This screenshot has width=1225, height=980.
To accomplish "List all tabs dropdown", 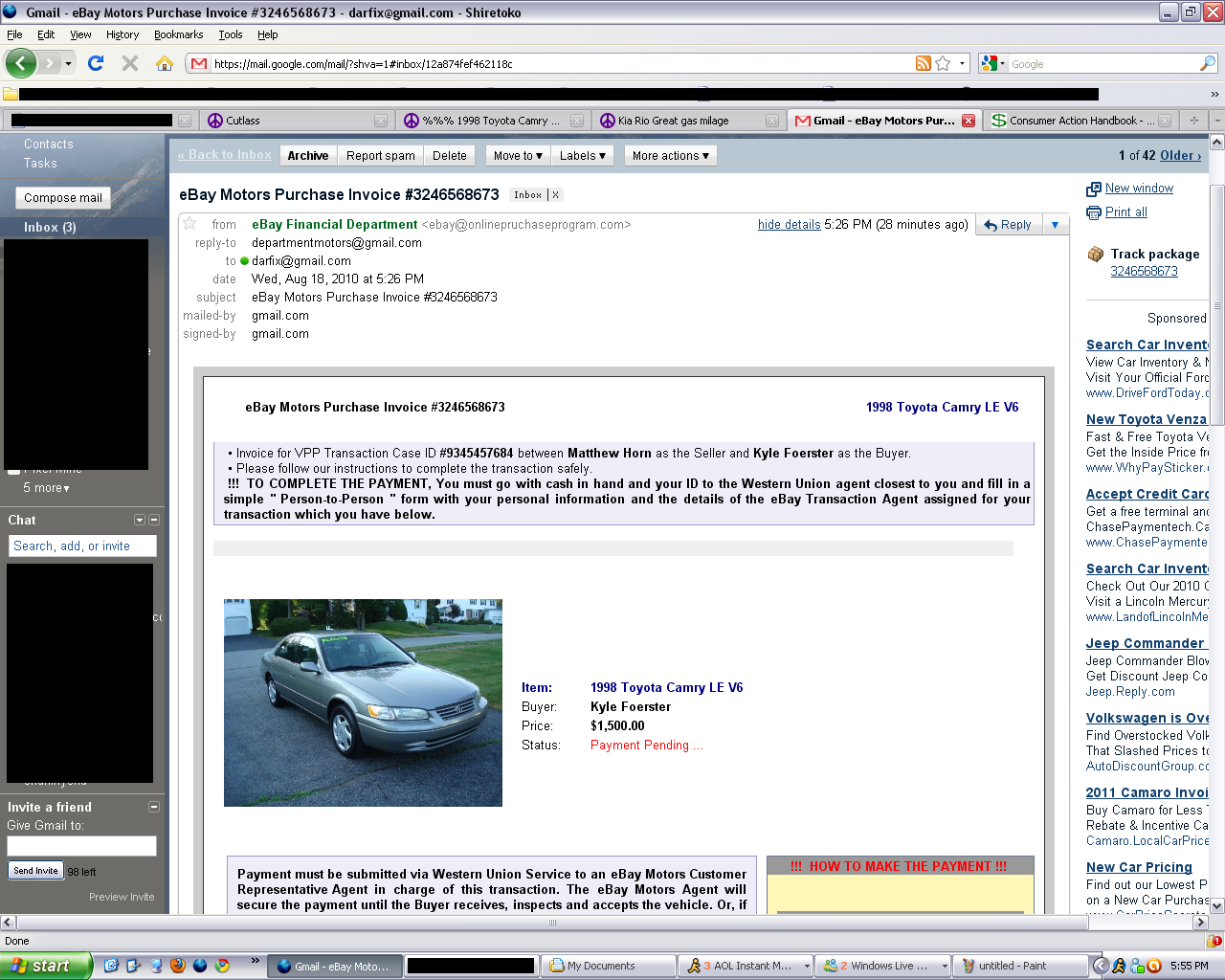I will pyautogui.click(x=1216, y=121).
